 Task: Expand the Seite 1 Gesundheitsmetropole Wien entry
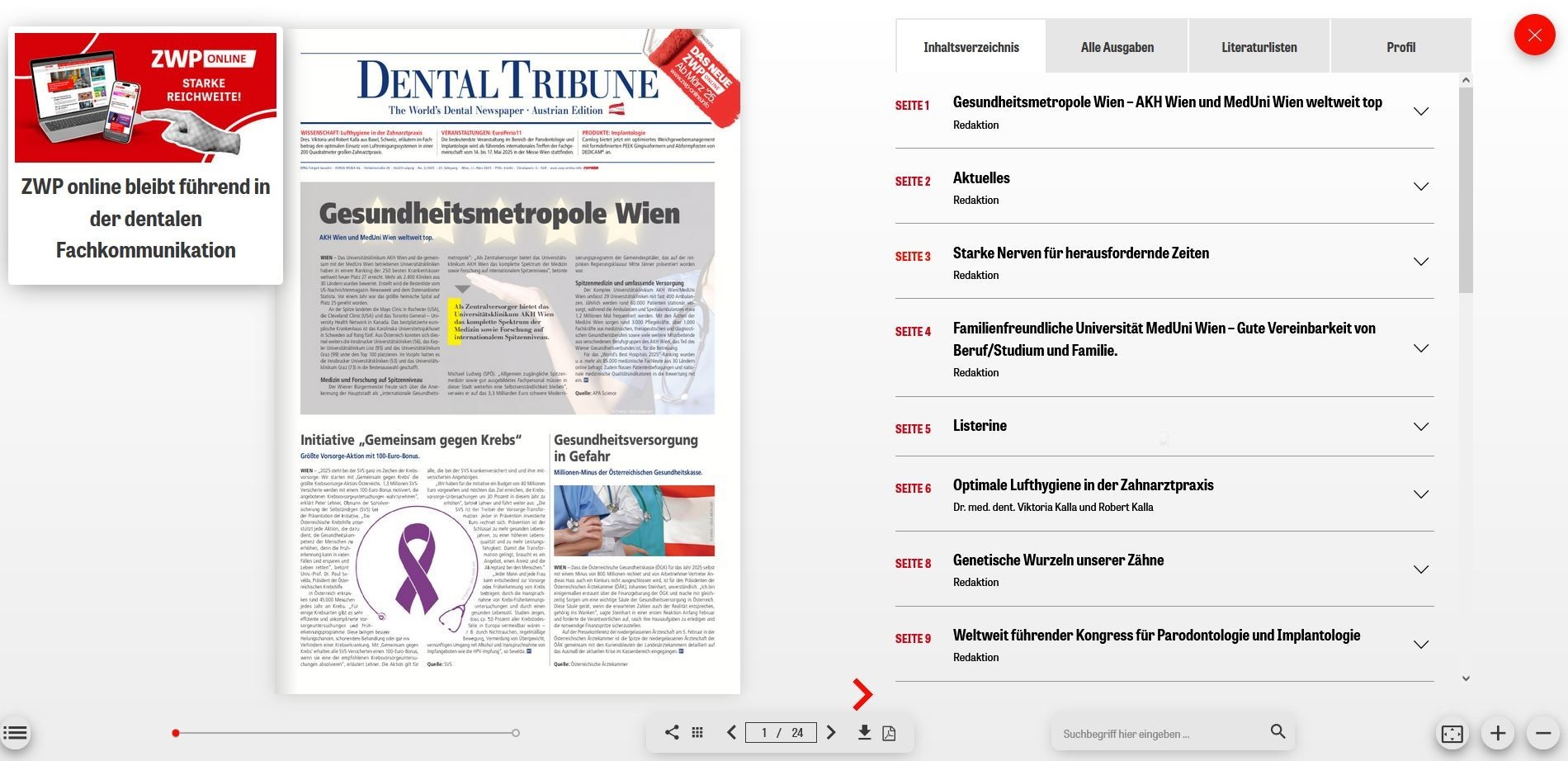[x=1420, y=111]
